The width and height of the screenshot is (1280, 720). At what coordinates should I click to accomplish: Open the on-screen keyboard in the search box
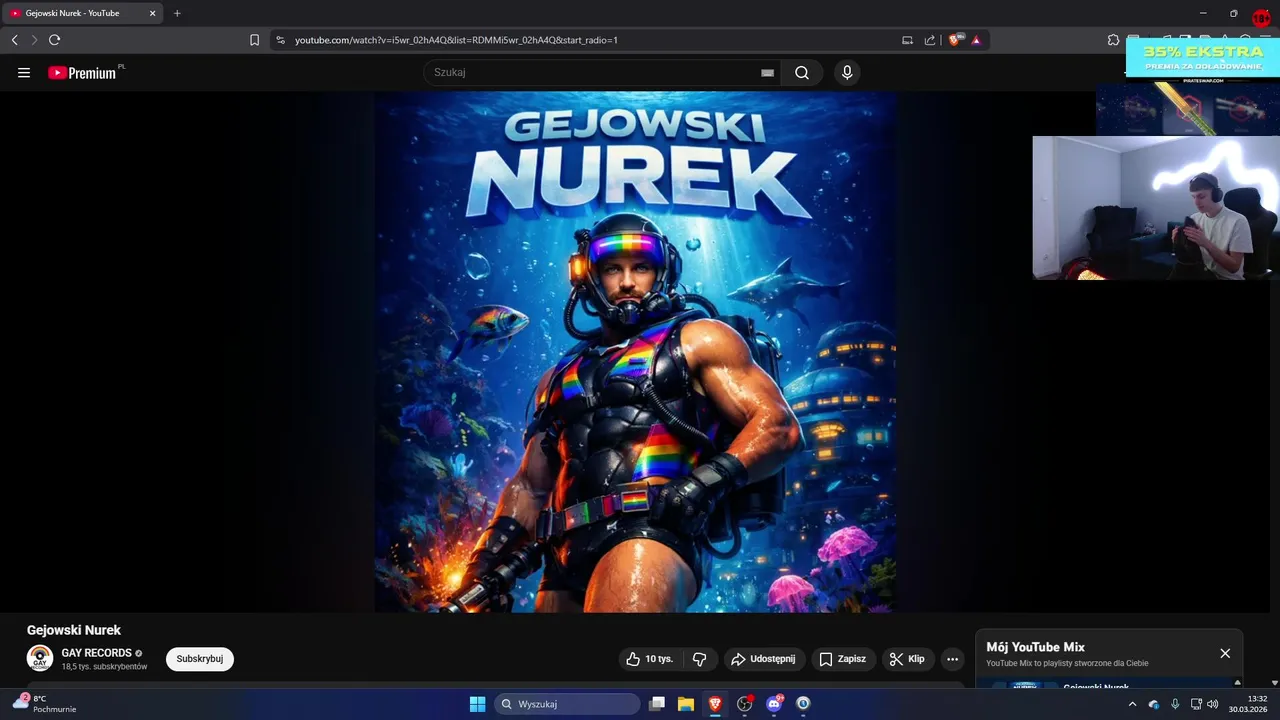[x=767, y=73]
